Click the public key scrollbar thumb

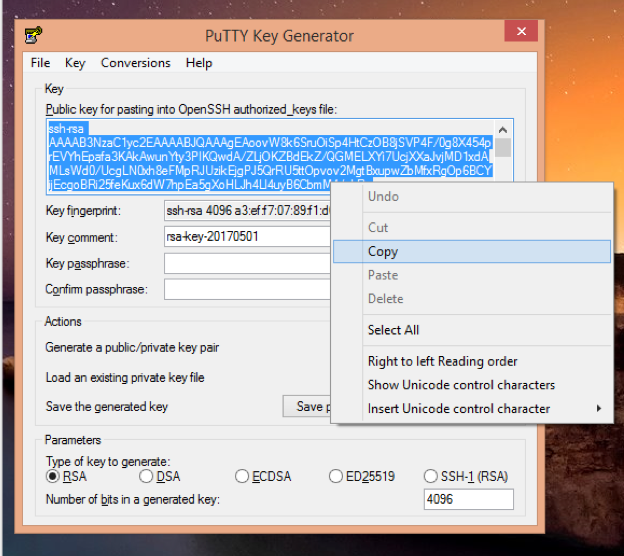coord(503,148)
